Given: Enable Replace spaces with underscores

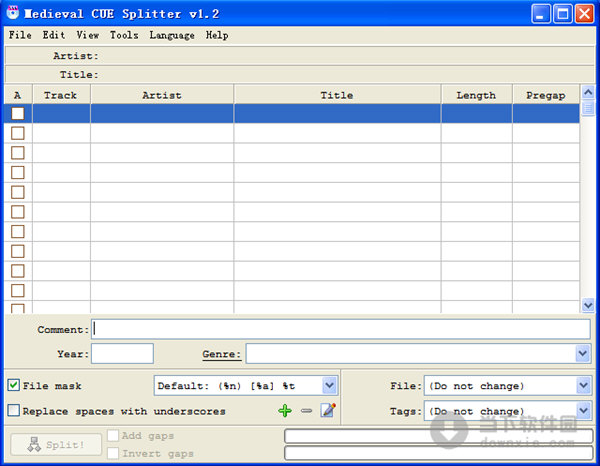Looking at the screenshot, I should (13, 411).
